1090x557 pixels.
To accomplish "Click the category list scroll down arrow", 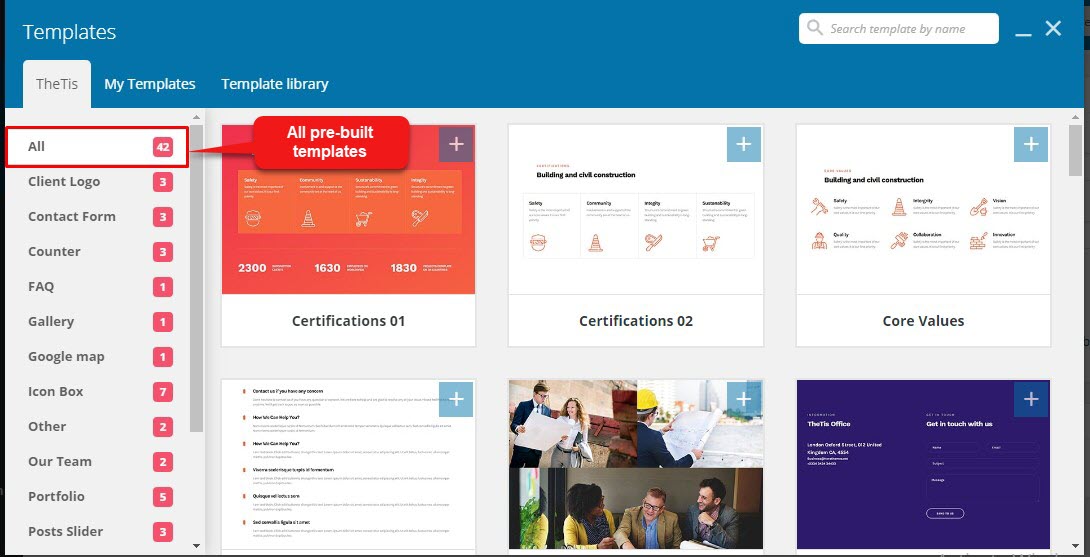I will (x=196, y=546).
